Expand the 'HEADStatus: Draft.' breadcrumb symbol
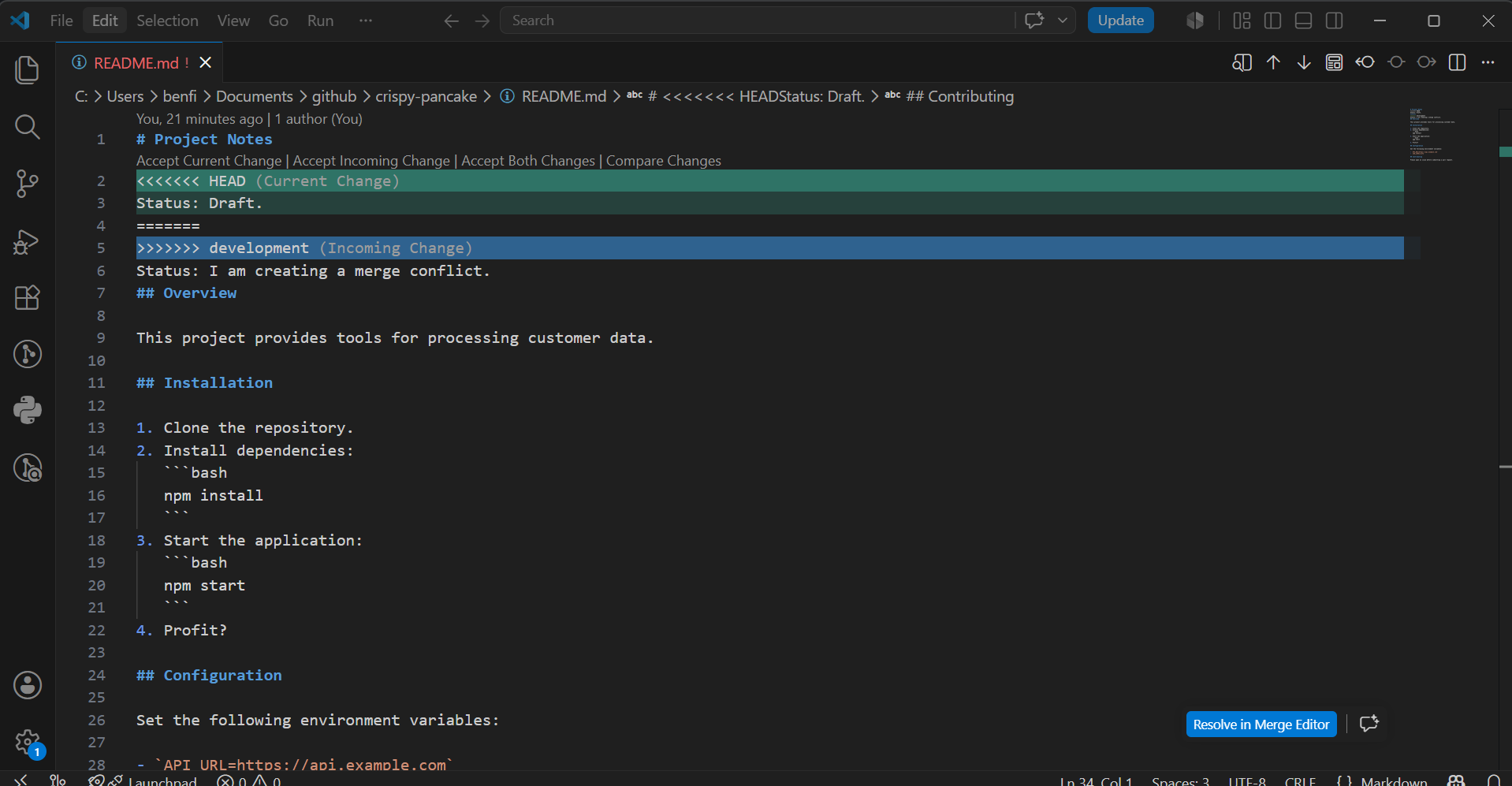Image resolution: width=1512 pixels, height=786 pixels. pos(746,96)
